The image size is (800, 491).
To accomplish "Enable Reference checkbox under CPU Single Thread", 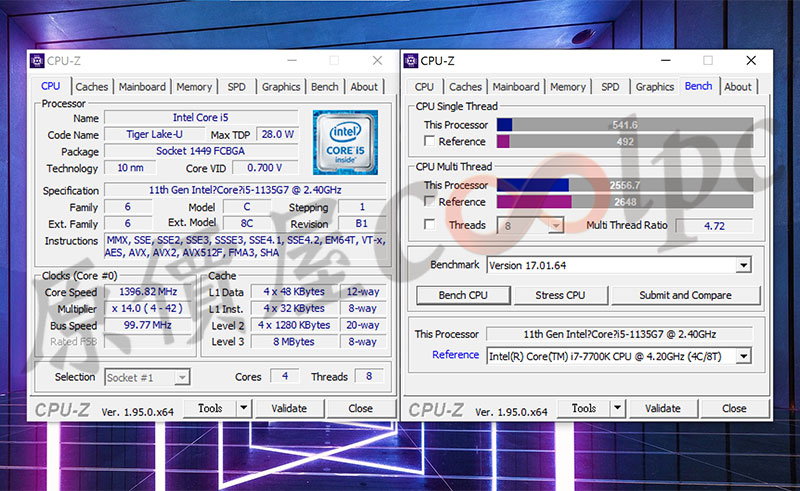I will point(430,141).
